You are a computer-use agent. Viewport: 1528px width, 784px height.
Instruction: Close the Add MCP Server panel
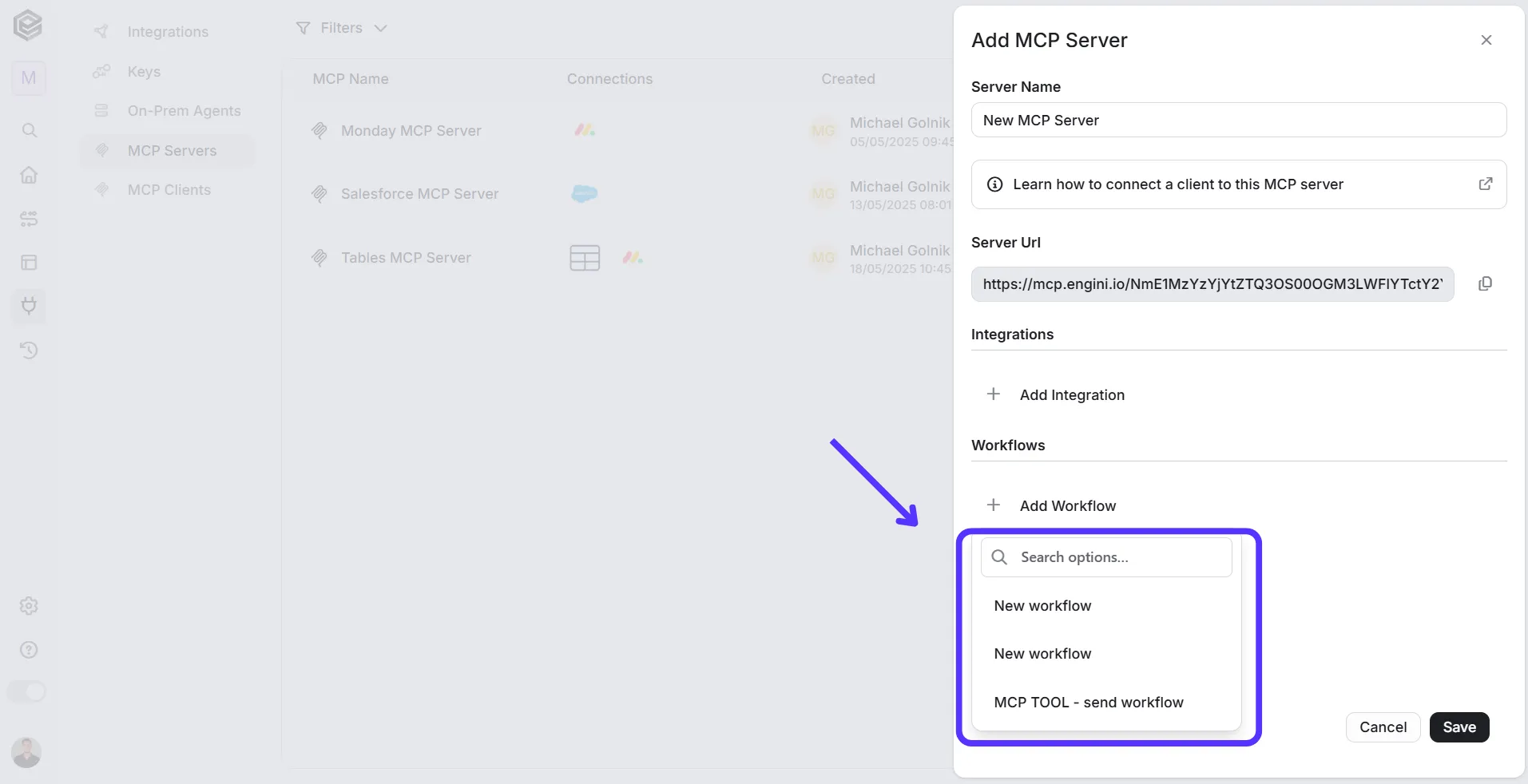point(1486,40)
